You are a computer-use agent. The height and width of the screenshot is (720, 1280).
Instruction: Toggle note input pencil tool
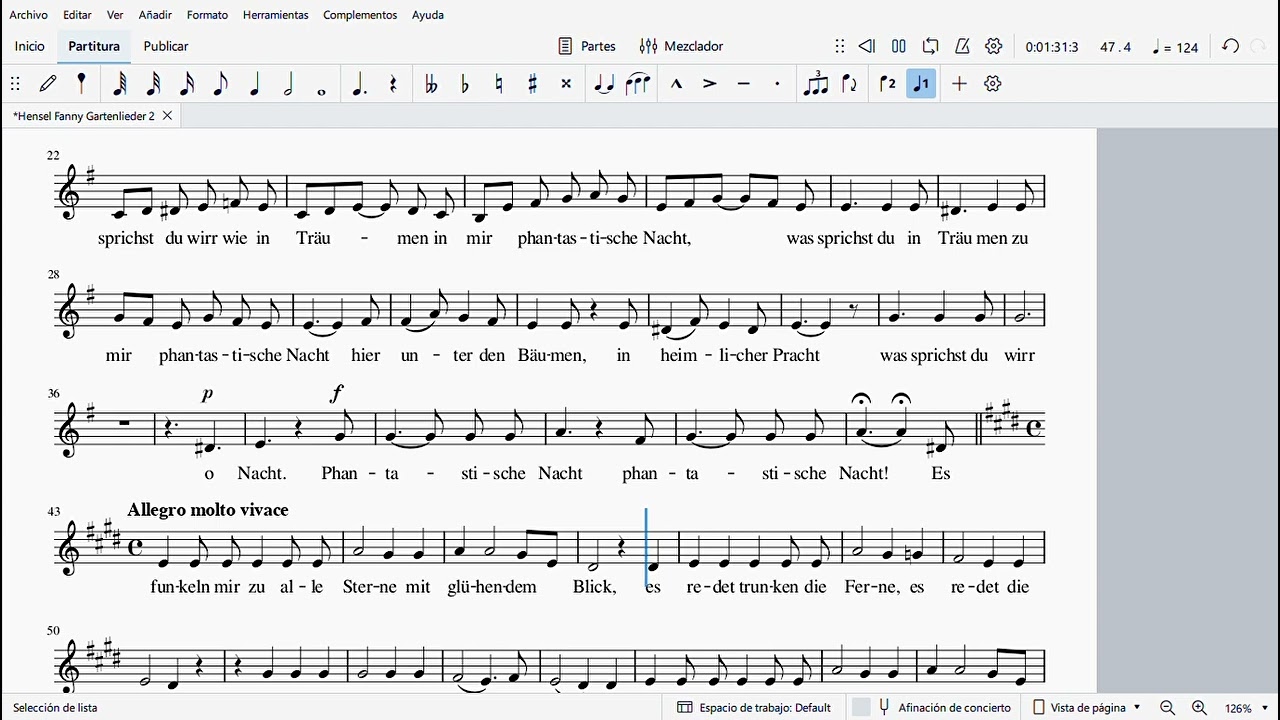click(48, 84)
